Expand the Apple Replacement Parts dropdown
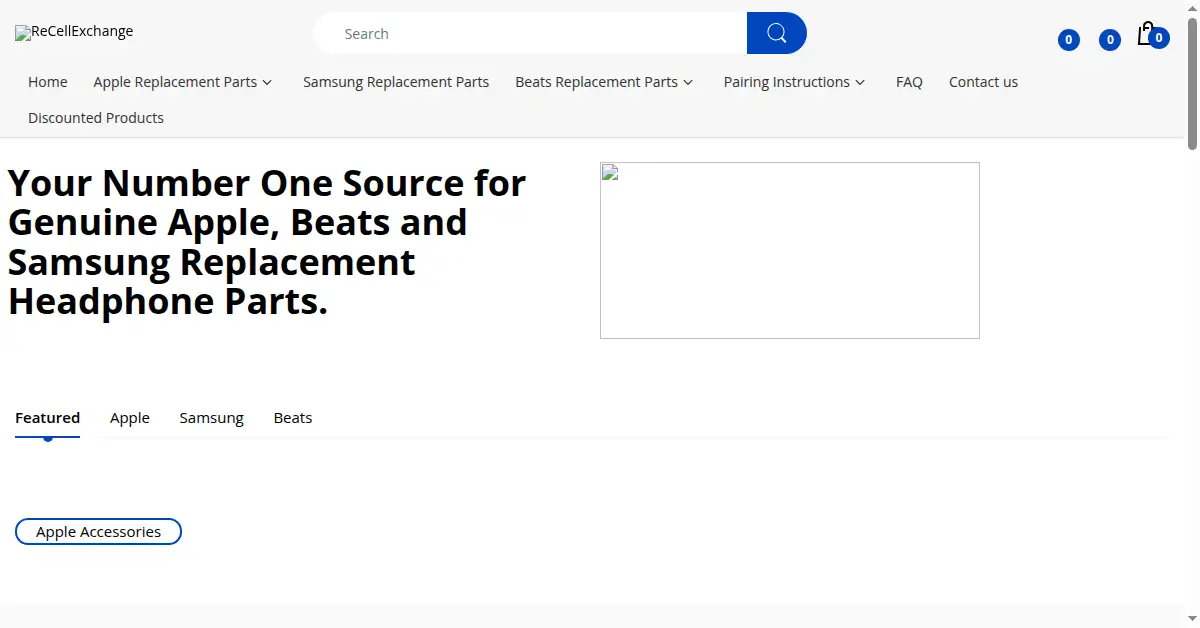Screen dimensions: 1200x628 point(183,82)
